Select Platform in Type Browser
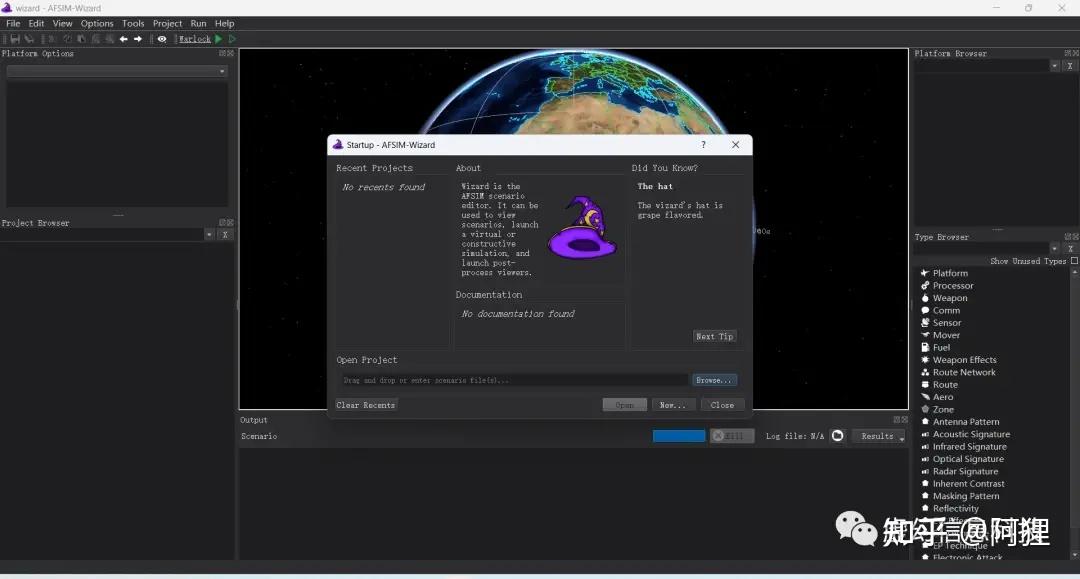The image size is (1080, 579). click(x=950, y=273)
